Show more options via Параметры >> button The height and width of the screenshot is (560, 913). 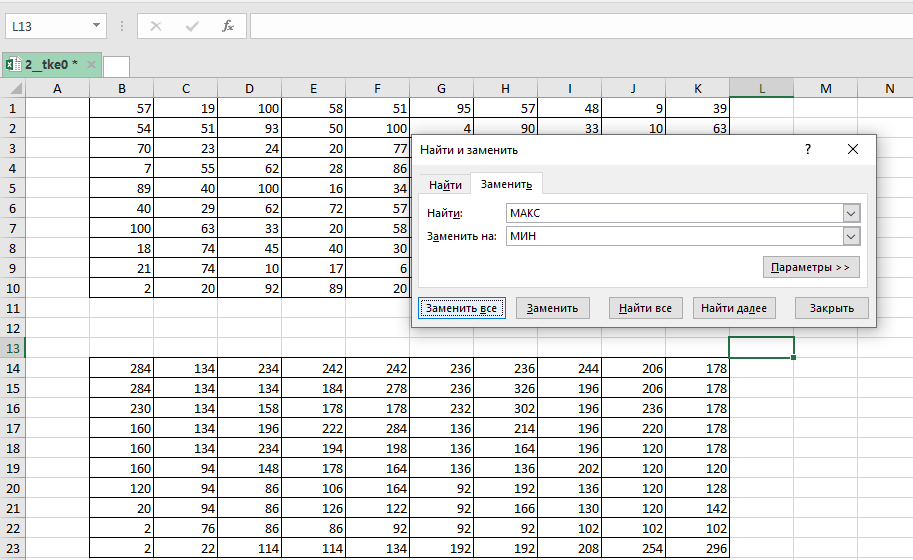tap(811, 267)
